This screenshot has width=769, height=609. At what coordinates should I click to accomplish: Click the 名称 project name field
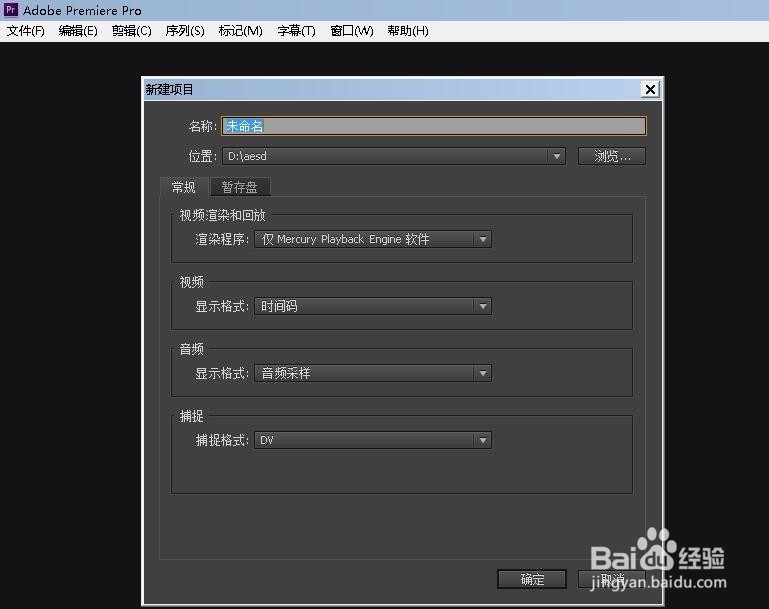point(434,126)
